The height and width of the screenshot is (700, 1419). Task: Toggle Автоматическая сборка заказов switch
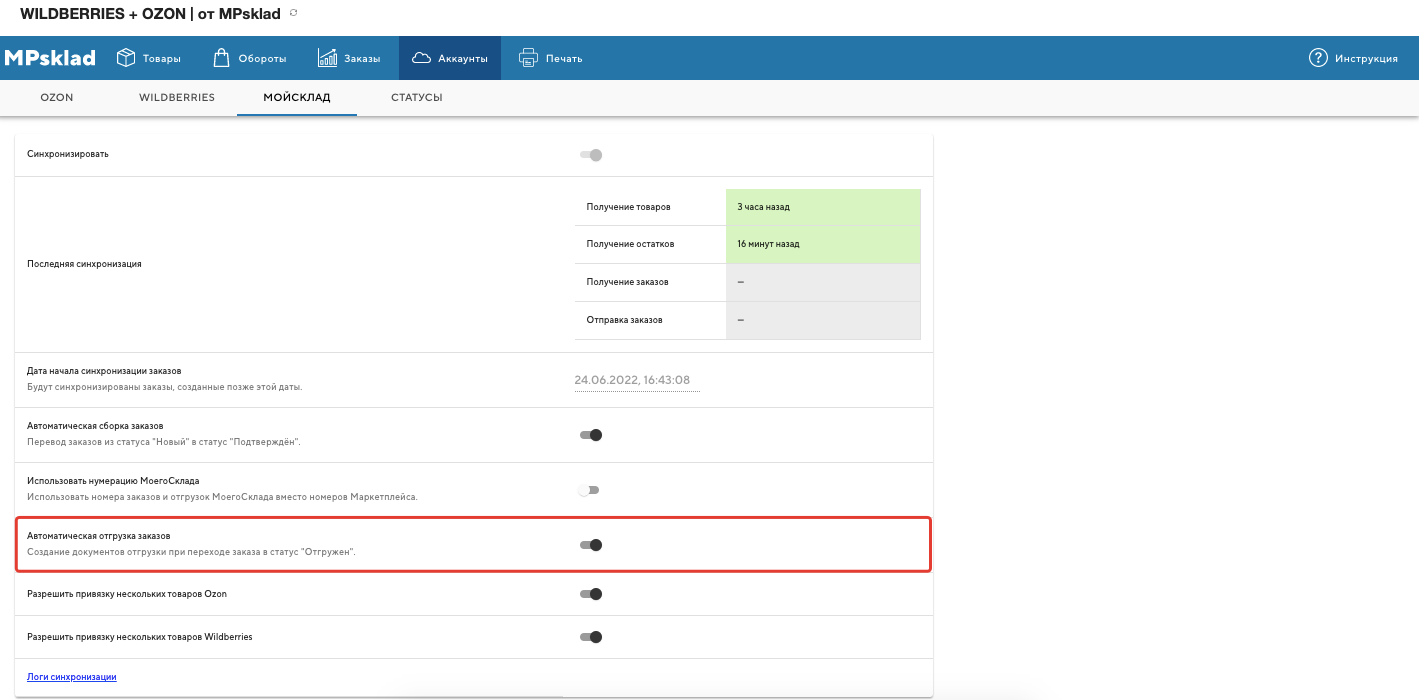tap(591, 435)
